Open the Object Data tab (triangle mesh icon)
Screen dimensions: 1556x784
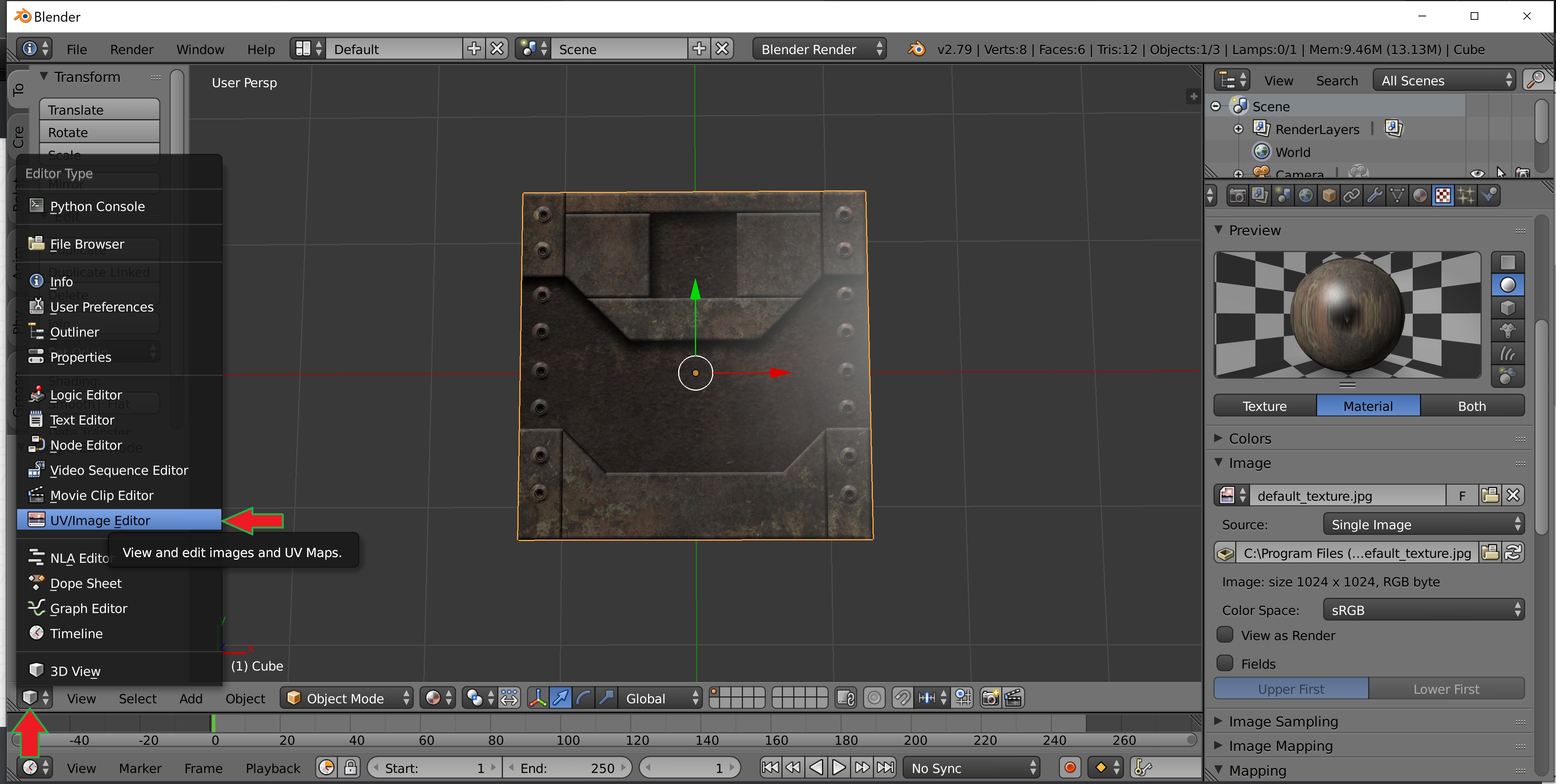tap(1397, 196)
